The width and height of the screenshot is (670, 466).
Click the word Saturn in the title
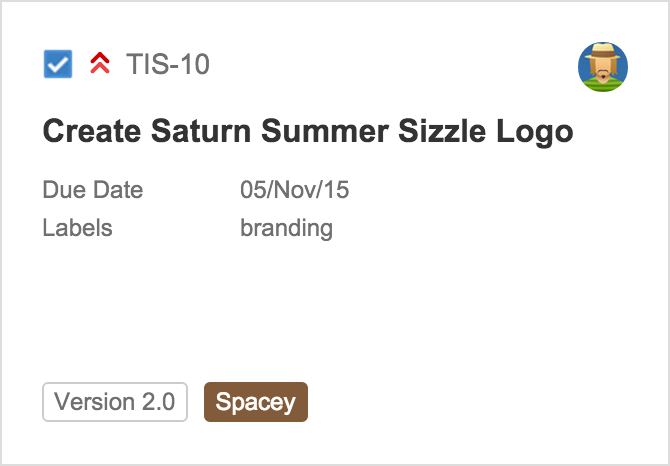pyautogui.click(x=201, y=132)
